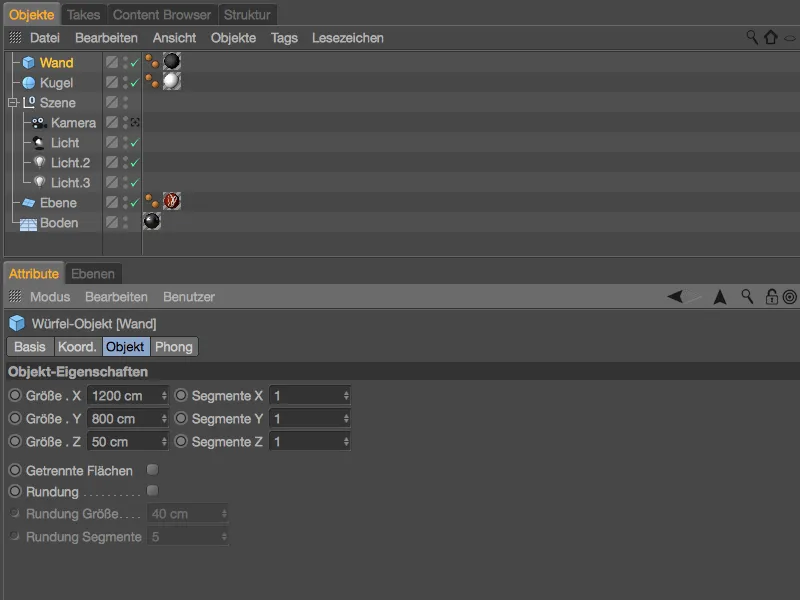
Task: Open Object Manager grip menu icon
Action: point(15,37)
